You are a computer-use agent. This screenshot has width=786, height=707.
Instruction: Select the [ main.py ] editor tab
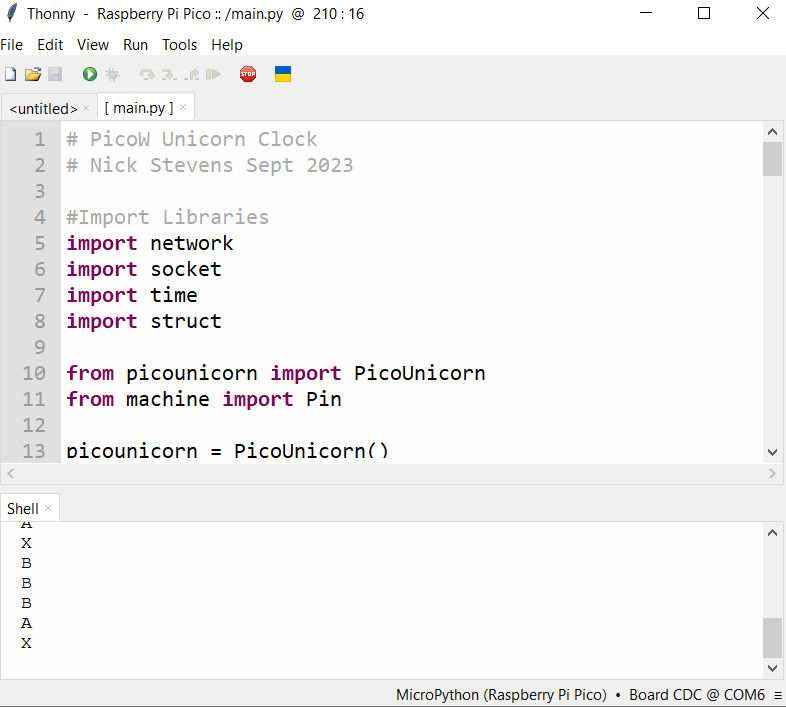click(139, 108)
